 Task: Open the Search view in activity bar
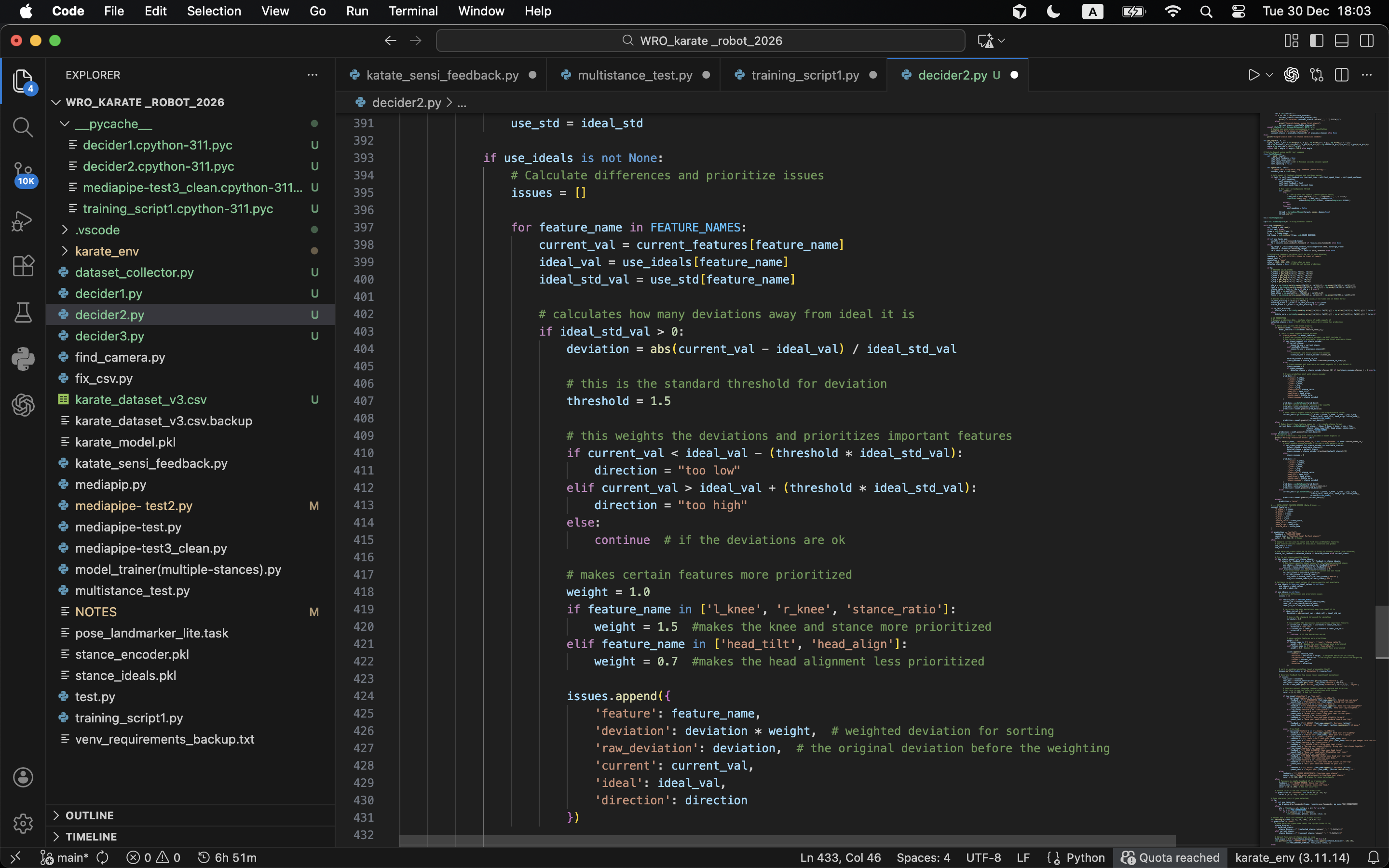23,127
